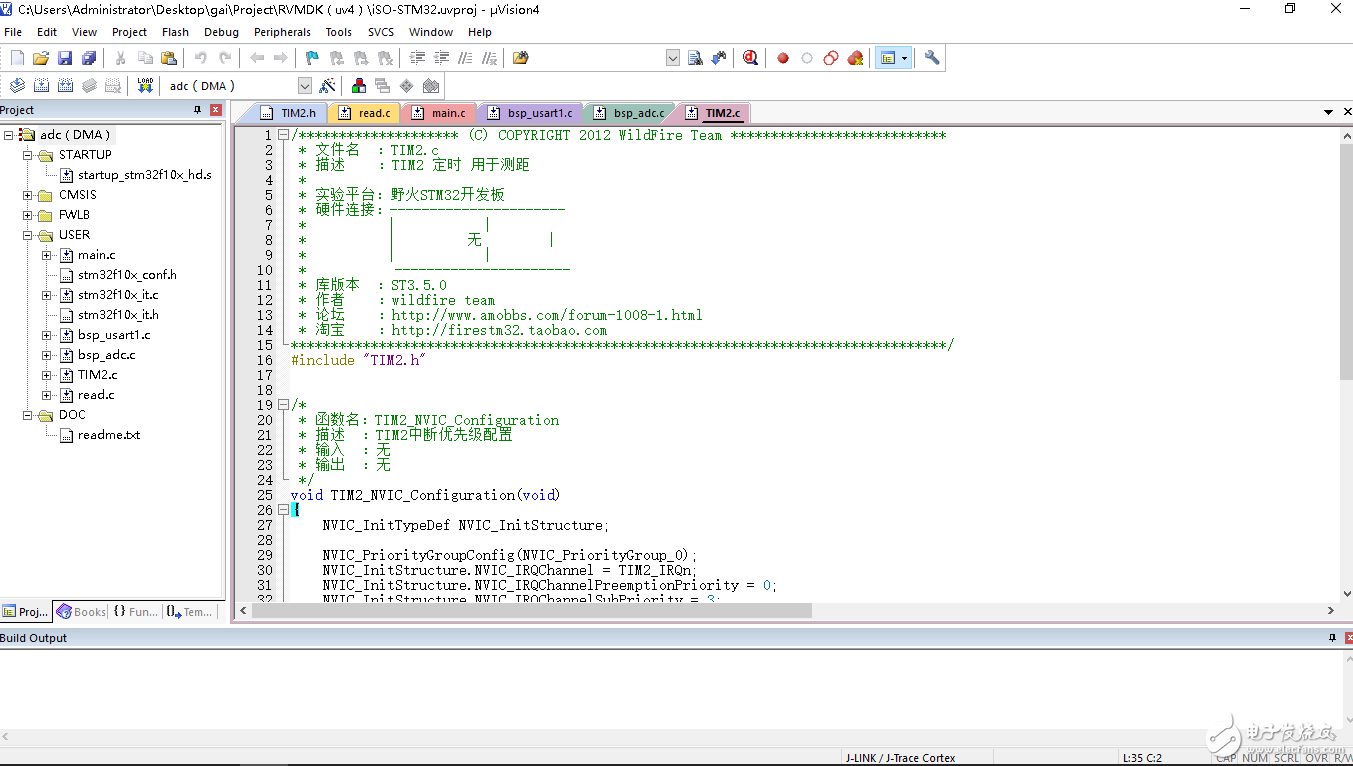This screenshot has height=766, width=1353.
Task: Select stm32f10x_conf.h in the project tree
Action: tap(127, 275)
